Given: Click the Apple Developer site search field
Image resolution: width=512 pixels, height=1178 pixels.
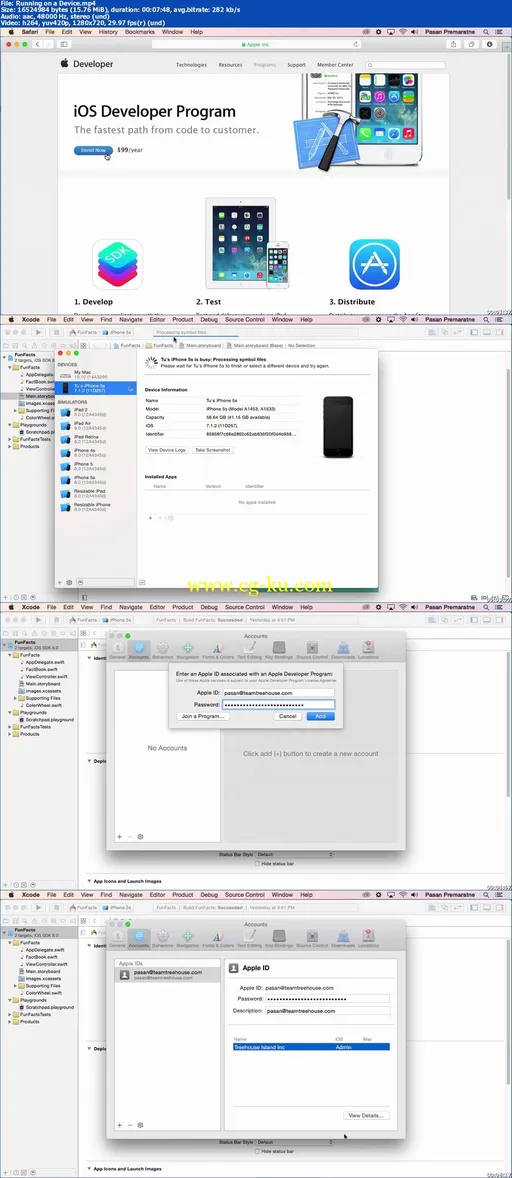Looking at the screenshot, I should pos(405,65).
